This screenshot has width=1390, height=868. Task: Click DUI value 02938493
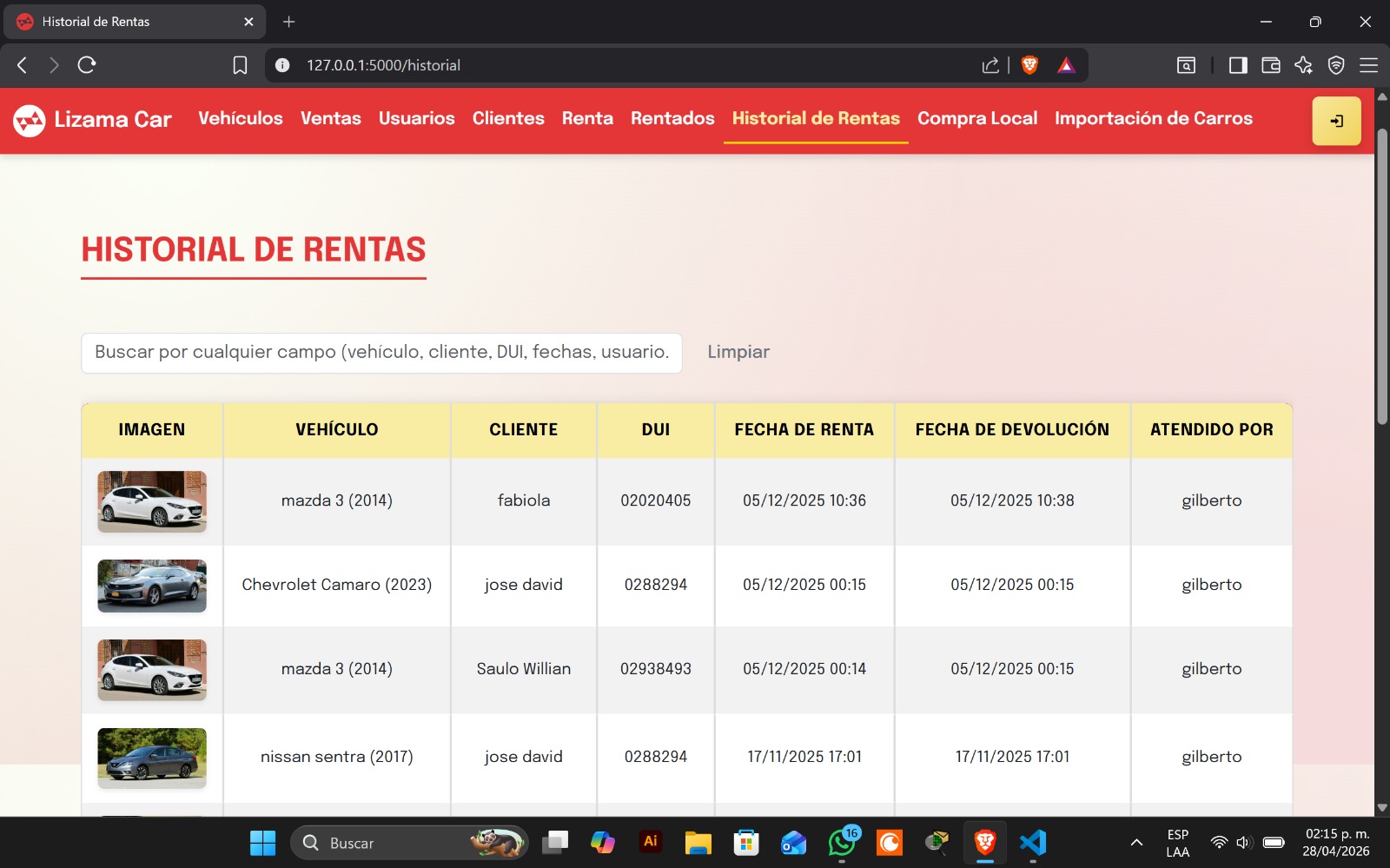tap(656, 669)
